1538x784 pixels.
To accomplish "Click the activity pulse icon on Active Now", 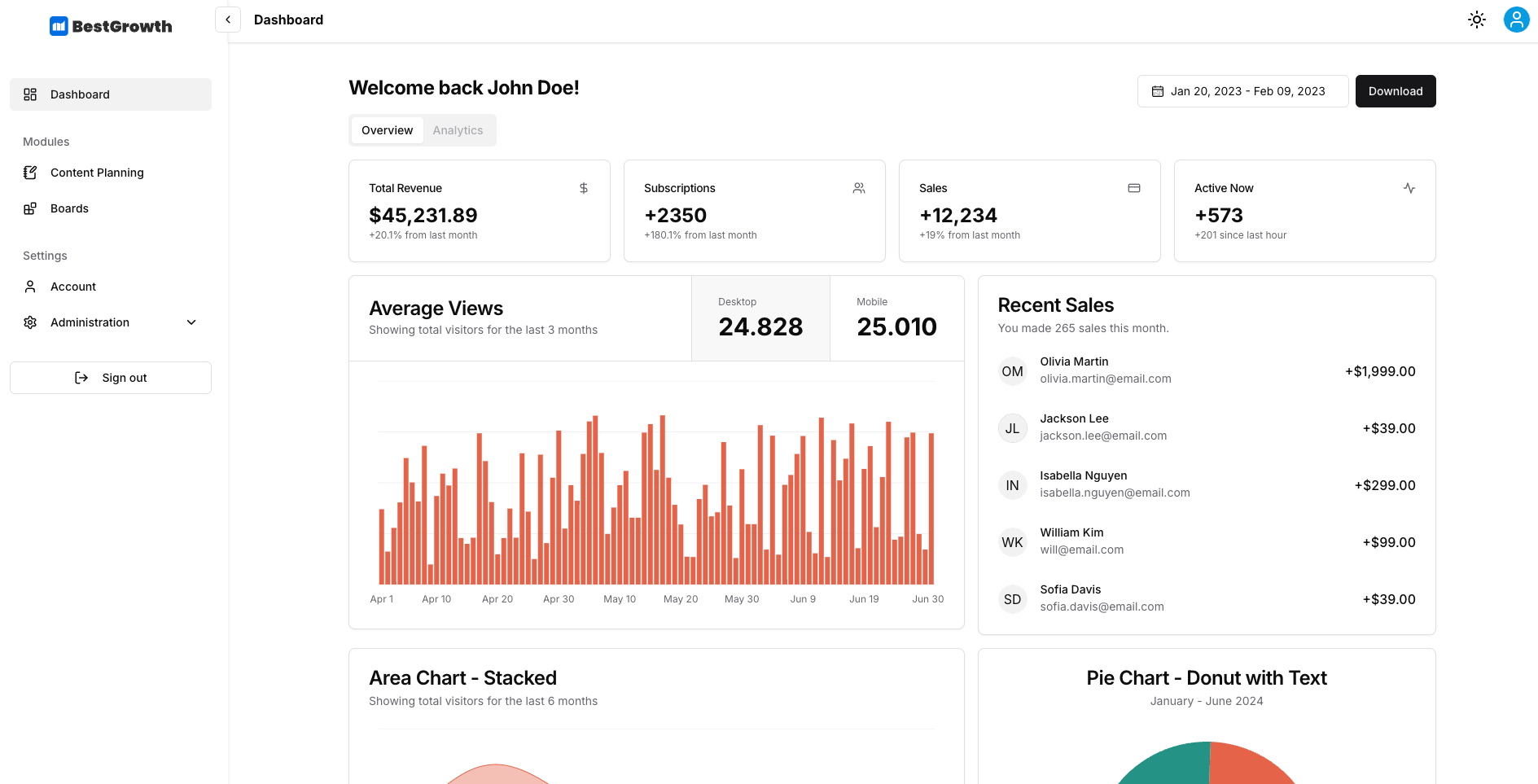I will click(1409, 188).
